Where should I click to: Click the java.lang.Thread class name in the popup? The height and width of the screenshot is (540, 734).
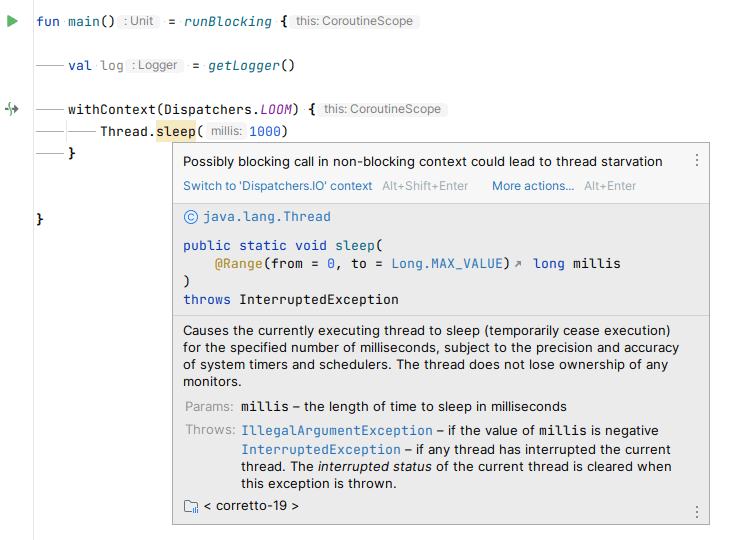(x=267, y=216)
